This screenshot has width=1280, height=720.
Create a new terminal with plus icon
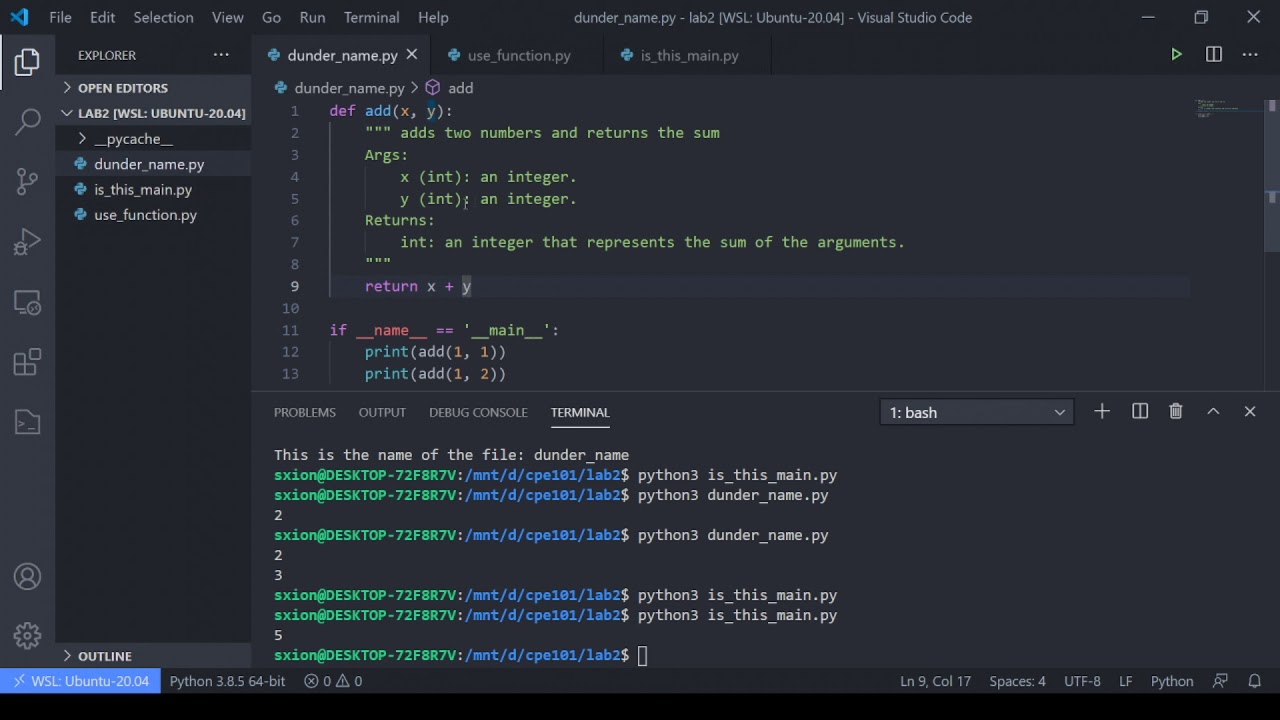pyautogui.click(x=1102, y=411)
